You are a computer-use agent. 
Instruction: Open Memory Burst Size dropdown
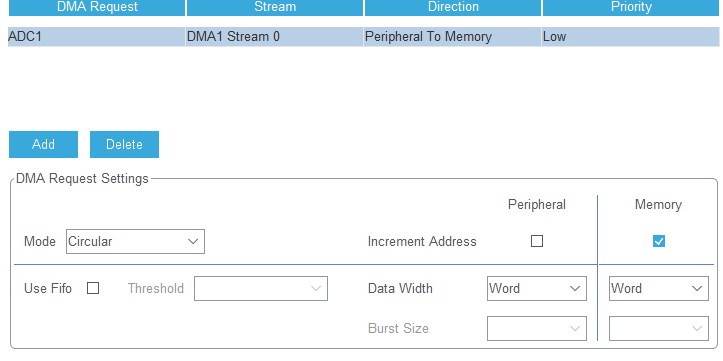(658, 328)
